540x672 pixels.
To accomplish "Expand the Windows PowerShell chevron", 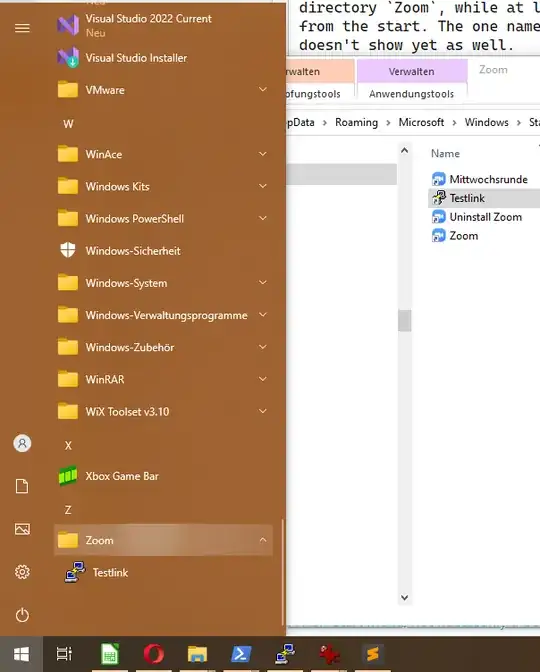I will click(263, 218).
